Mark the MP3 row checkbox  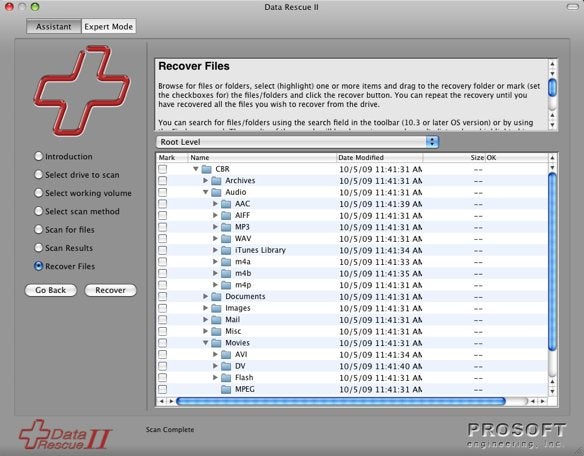(162, 227)
